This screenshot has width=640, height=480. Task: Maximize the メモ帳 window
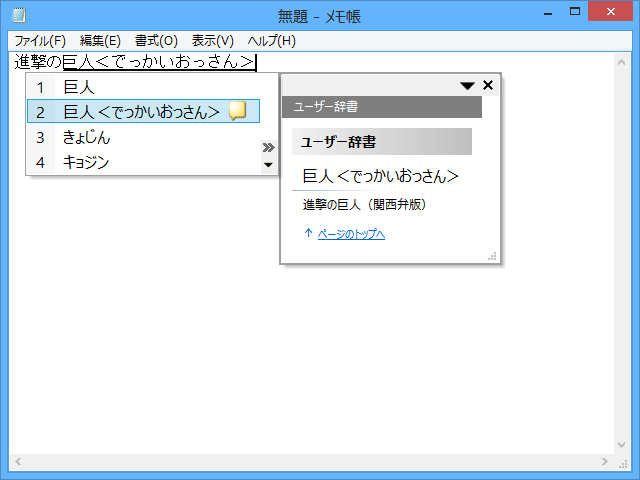575,11
